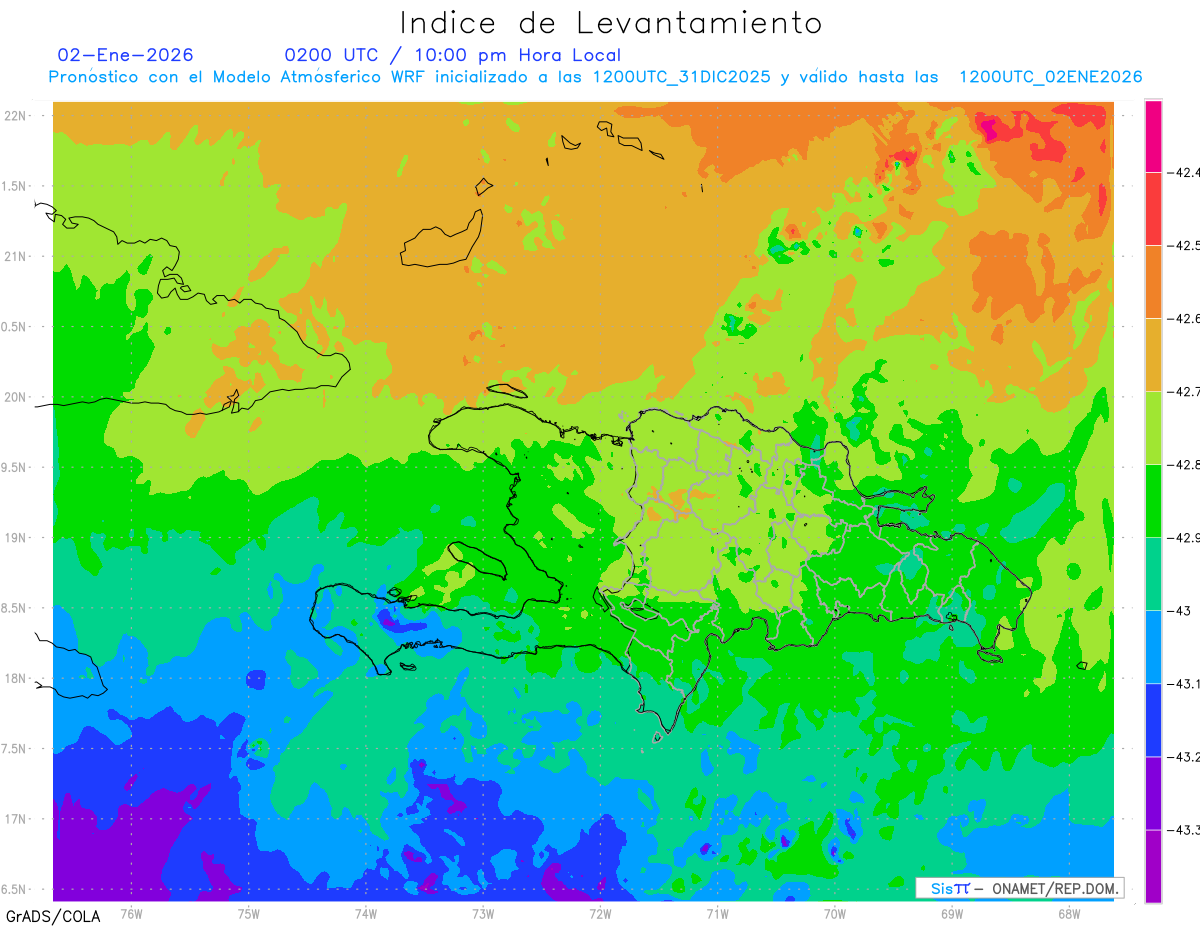Select the date text '02-Ene-2026'

[x=126, y=55]
